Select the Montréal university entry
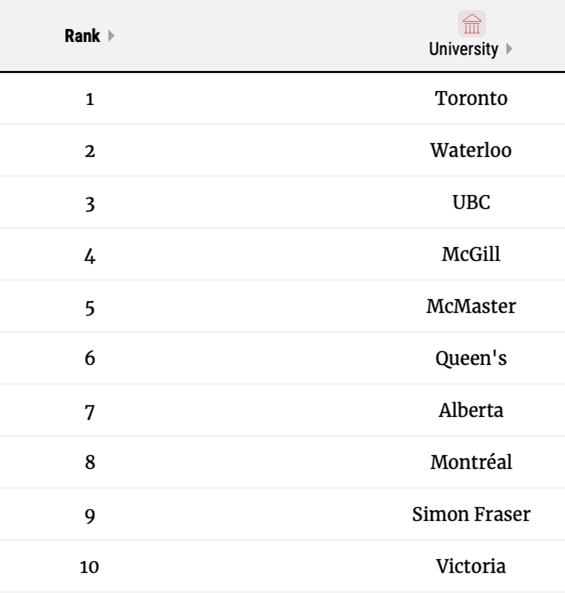The width and height of the screenshot is (565, 593). pyautogui.click(x=471, y=462)
